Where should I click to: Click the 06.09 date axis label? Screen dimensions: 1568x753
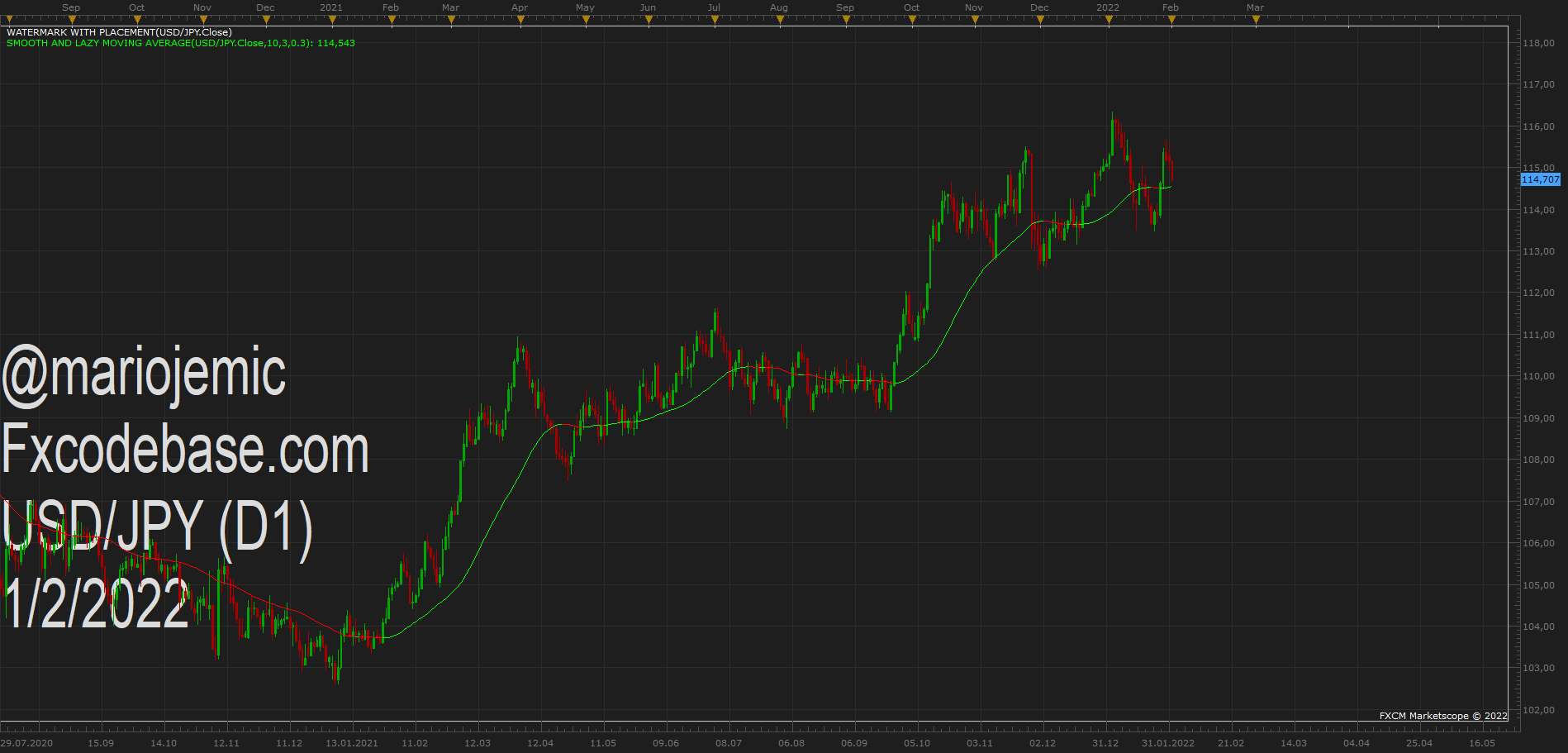(x=854, y=743)
